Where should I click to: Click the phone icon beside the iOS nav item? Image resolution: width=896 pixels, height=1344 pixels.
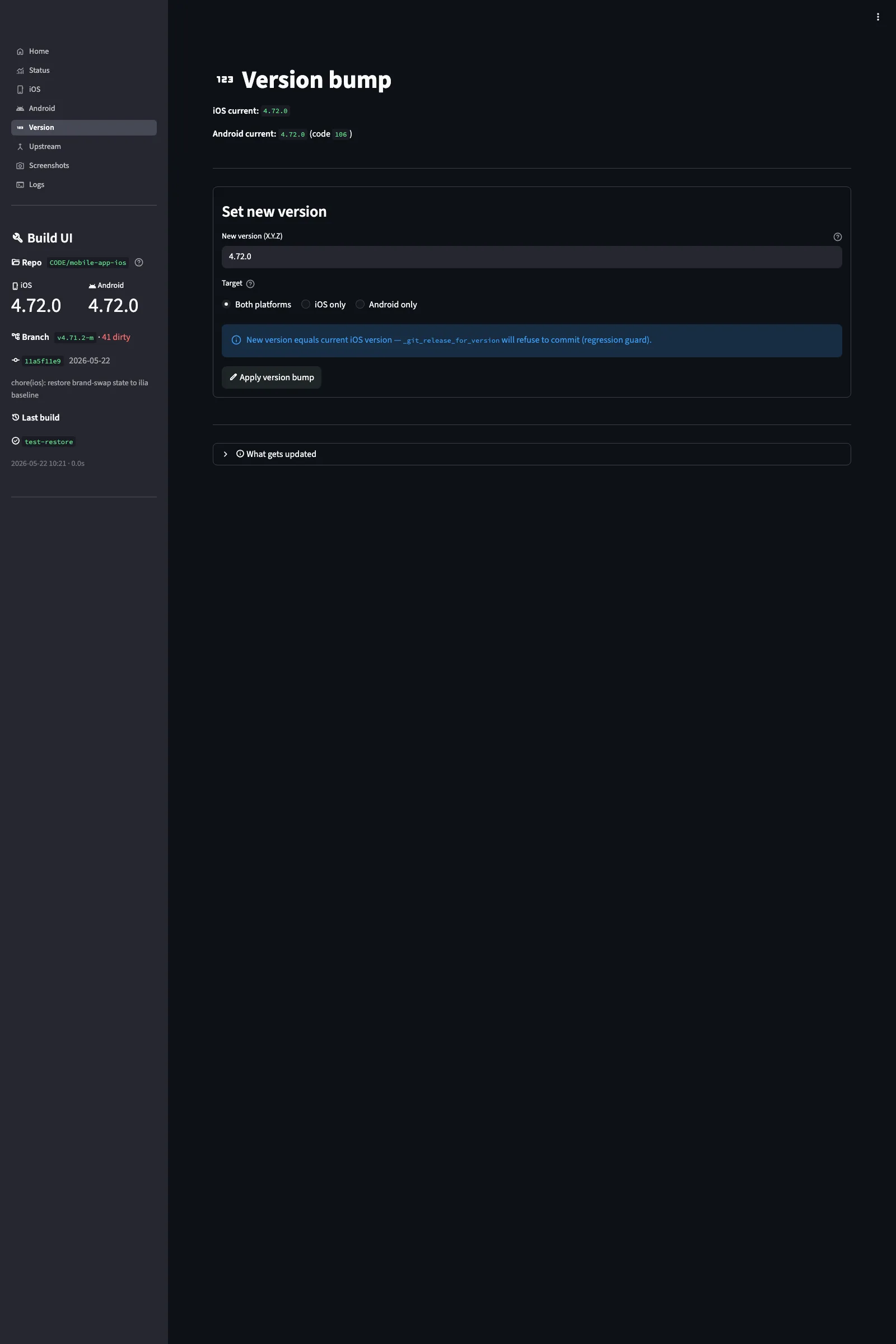click(x=20, y=90)
